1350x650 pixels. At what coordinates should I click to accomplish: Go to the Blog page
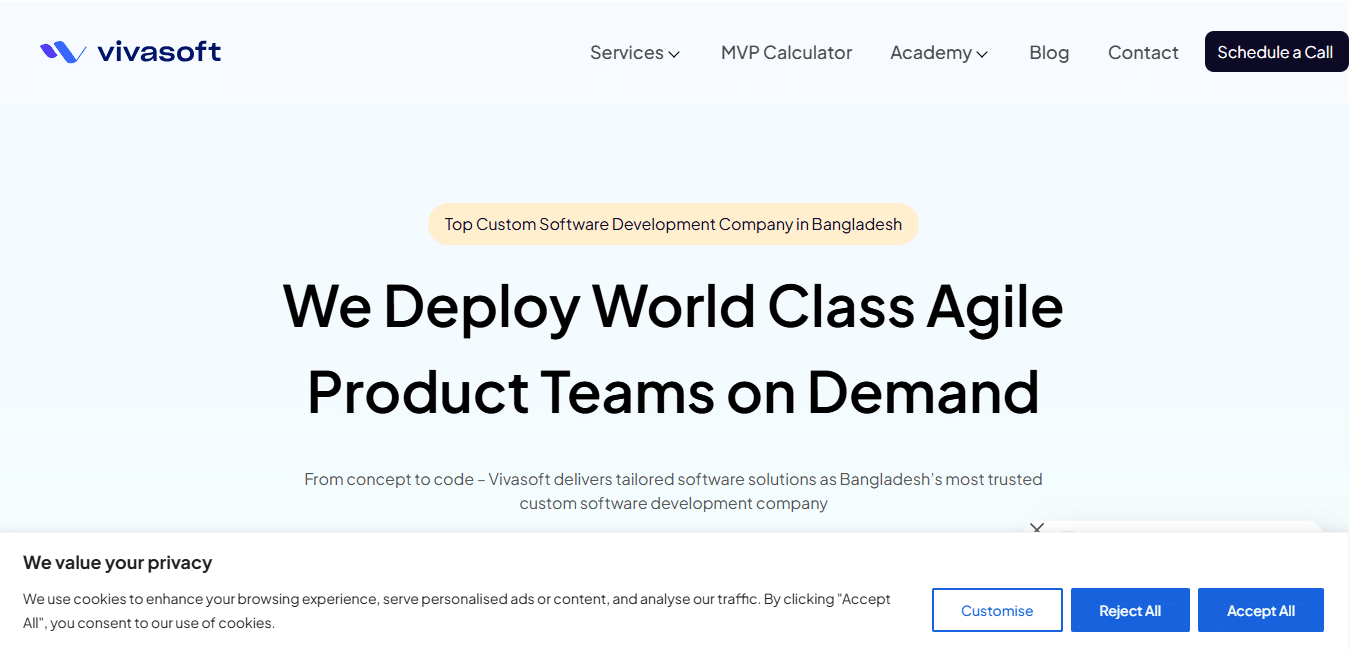point(1049,53)
